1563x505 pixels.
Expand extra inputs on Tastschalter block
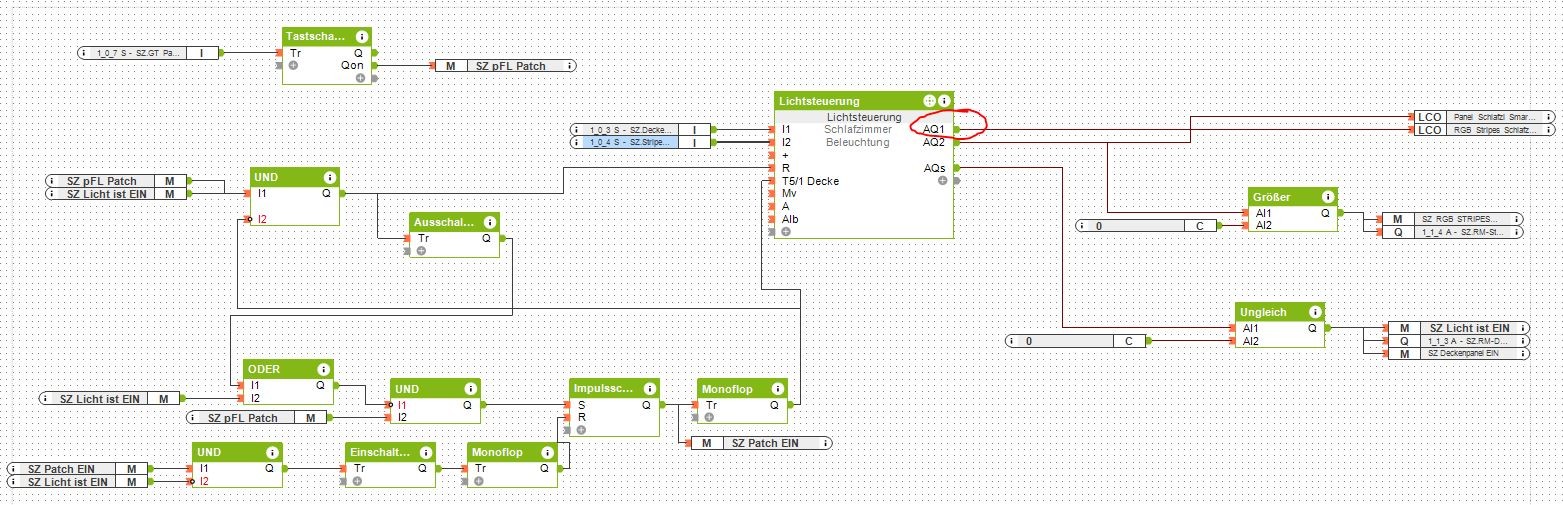pos(293,64)
